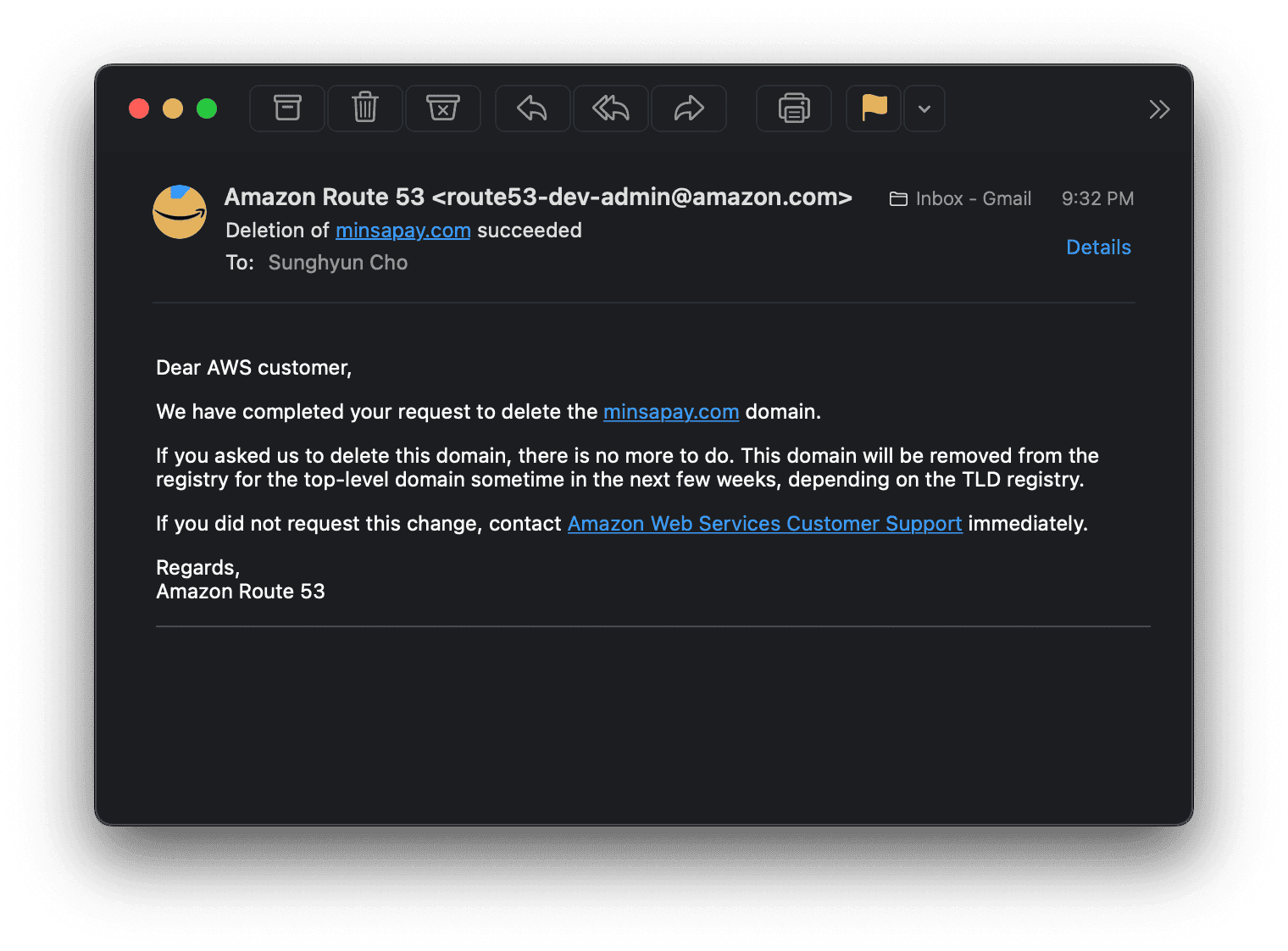Toggle the orange flag on message
This screenshot has width=1288, height=951.
pos(874,108)
